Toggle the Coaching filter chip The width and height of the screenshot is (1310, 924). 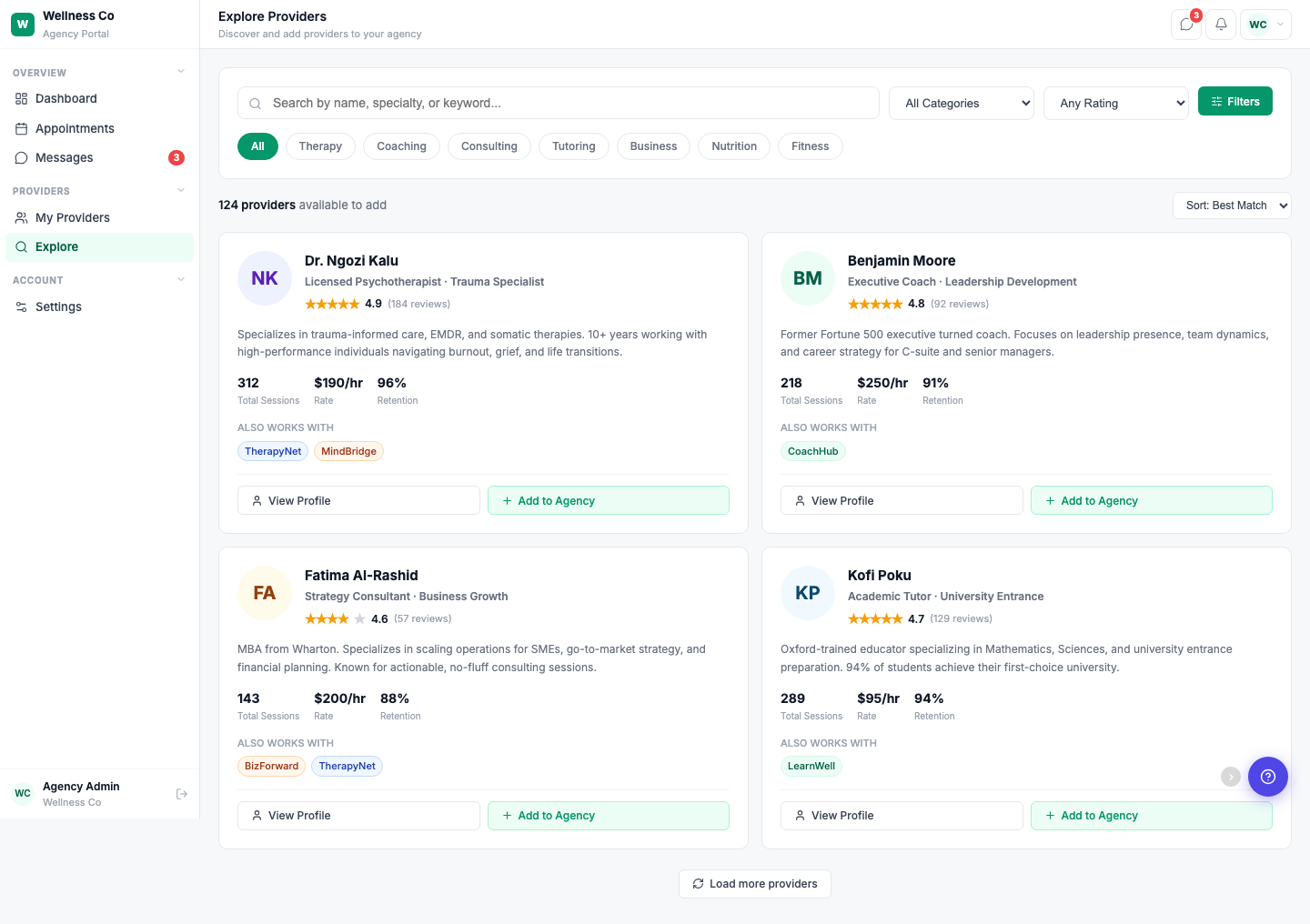click(x=401, y=146)
